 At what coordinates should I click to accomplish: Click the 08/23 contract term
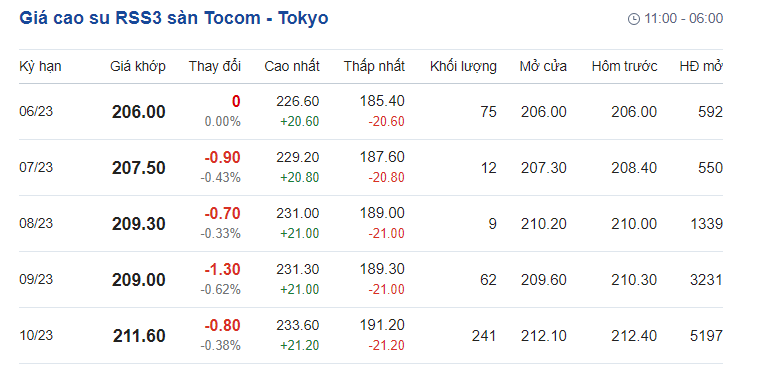click(x=36, y=224)
